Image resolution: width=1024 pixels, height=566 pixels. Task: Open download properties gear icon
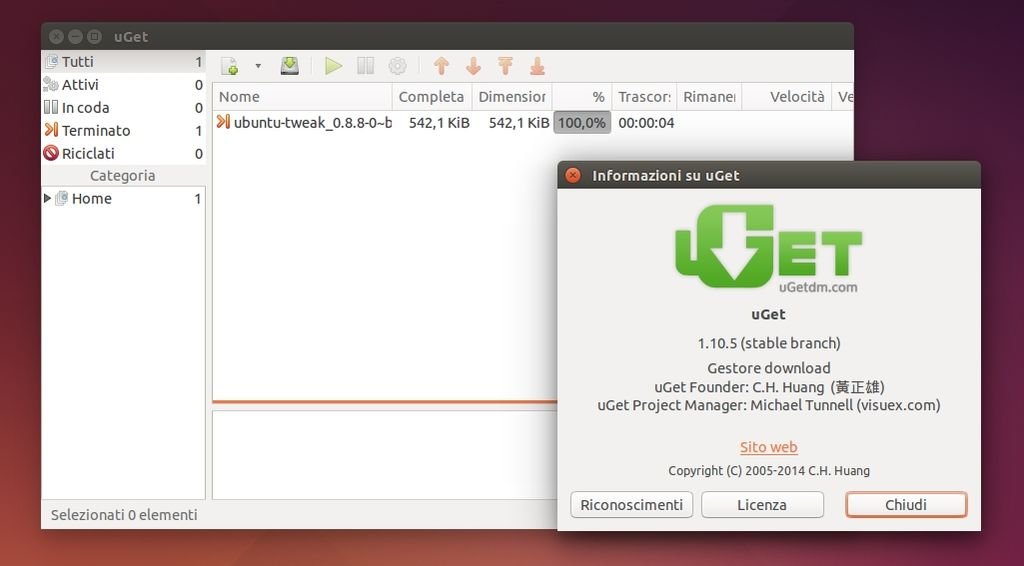coord(397,66)
